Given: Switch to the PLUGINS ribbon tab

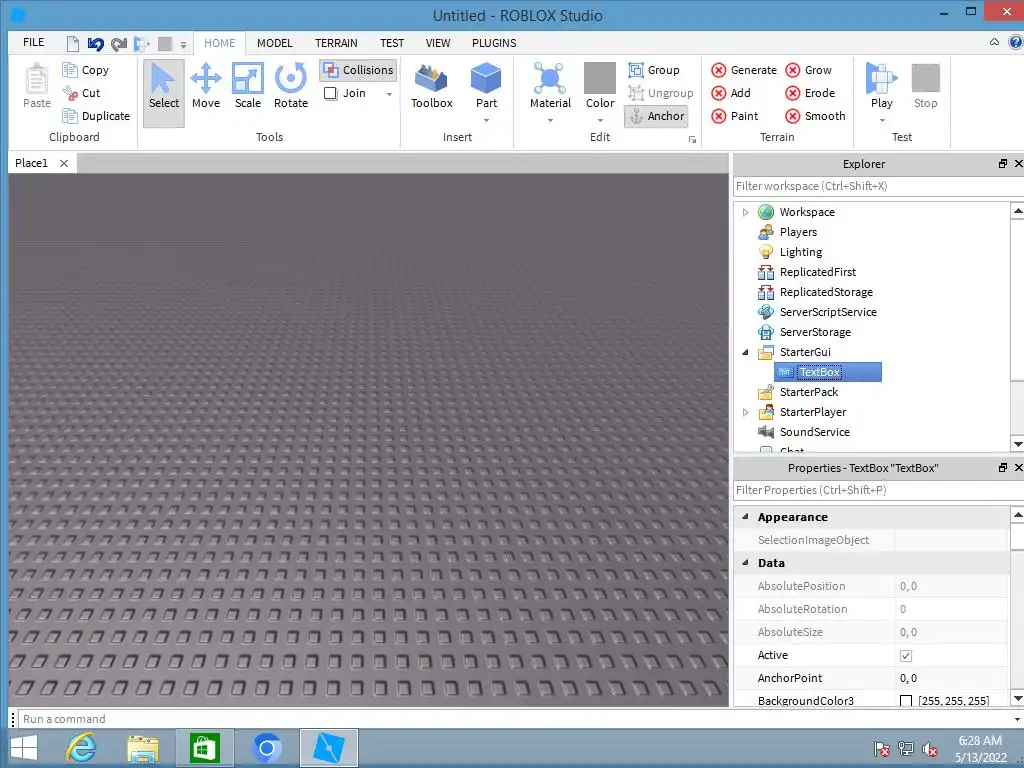Looking at the screenshot, I should click(x=494, y=43).
